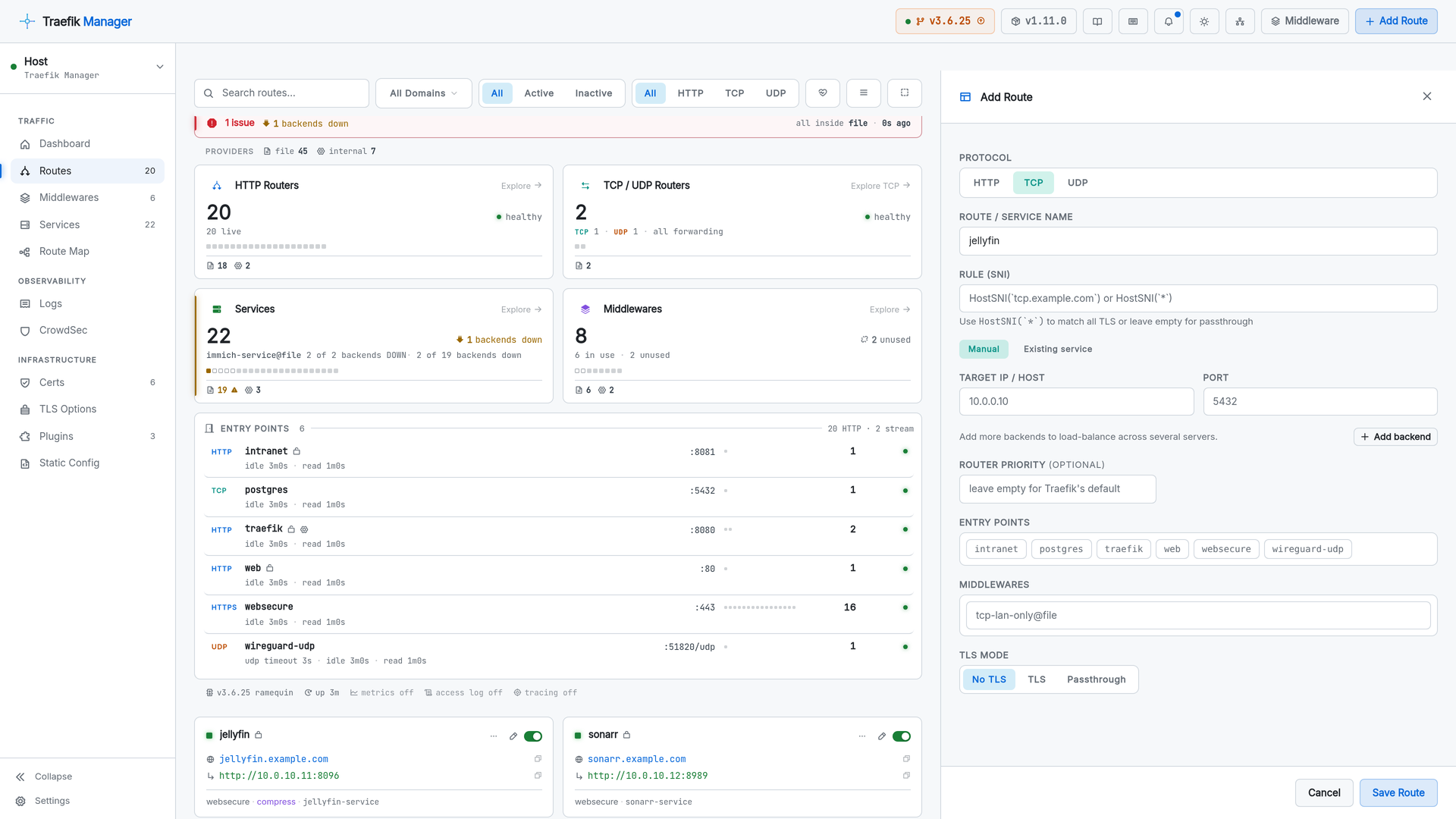Set TLS mode to TLS
The width and height of the screenshot is (1456, 819).
[1037, 679]
